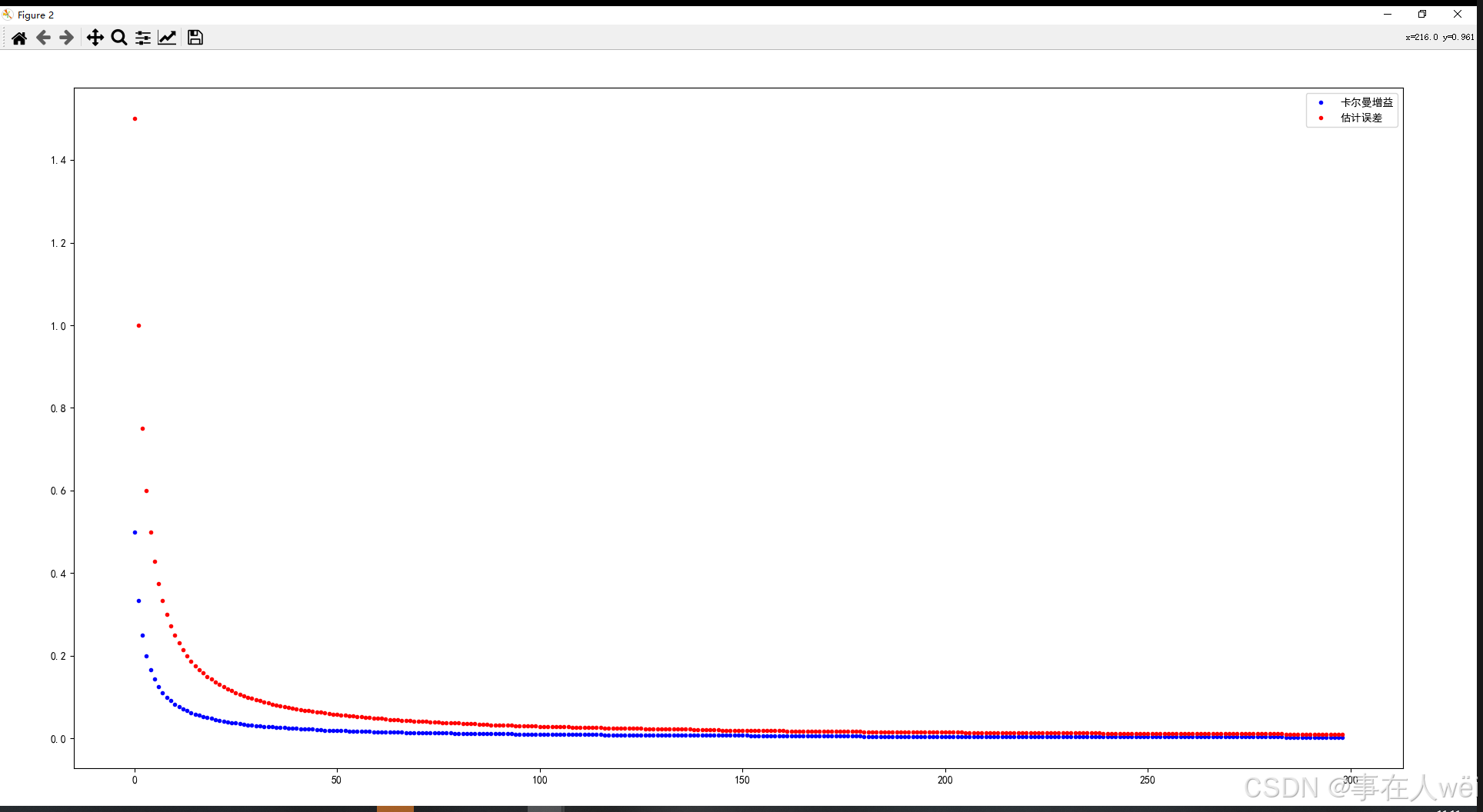Open configure subplots dialog
This screenshot has height=812, width=1483.
pos(143,38)
